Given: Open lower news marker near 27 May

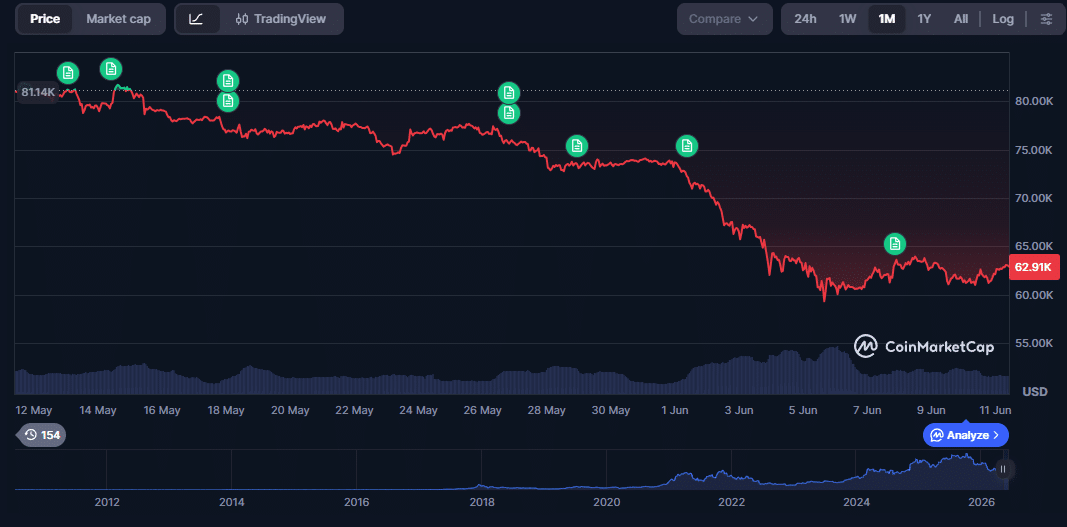Looking at the screenshot, I should [509, 112].
